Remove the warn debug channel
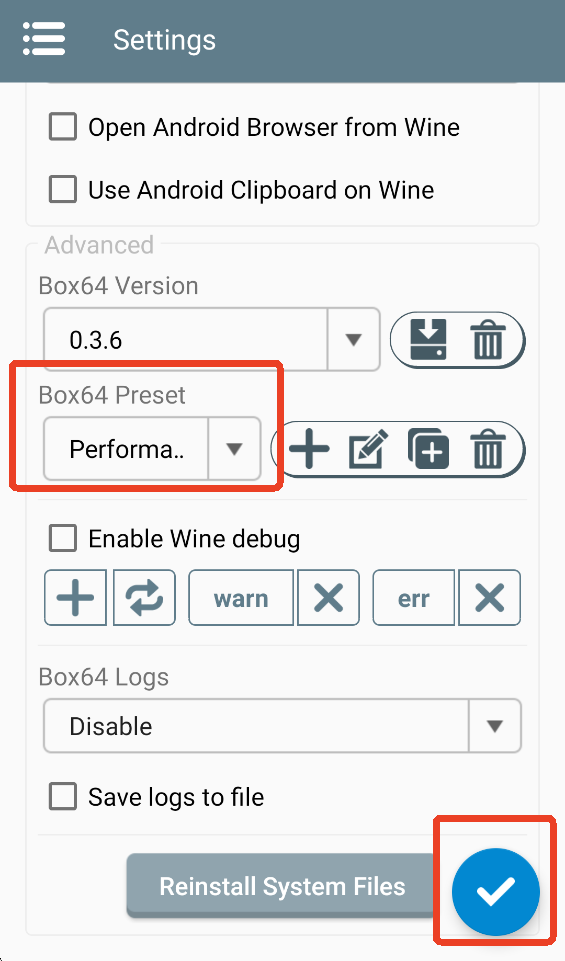The width and height of the screenshot is (565, 961). [x=328, y=598]
